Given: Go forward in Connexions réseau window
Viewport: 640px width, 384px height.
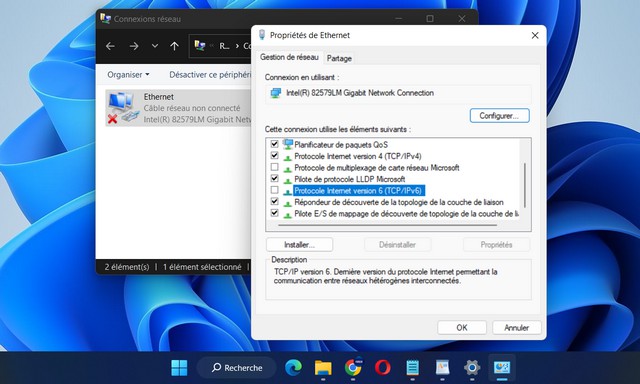Looking at the screenshot, I should click(134, 46).
